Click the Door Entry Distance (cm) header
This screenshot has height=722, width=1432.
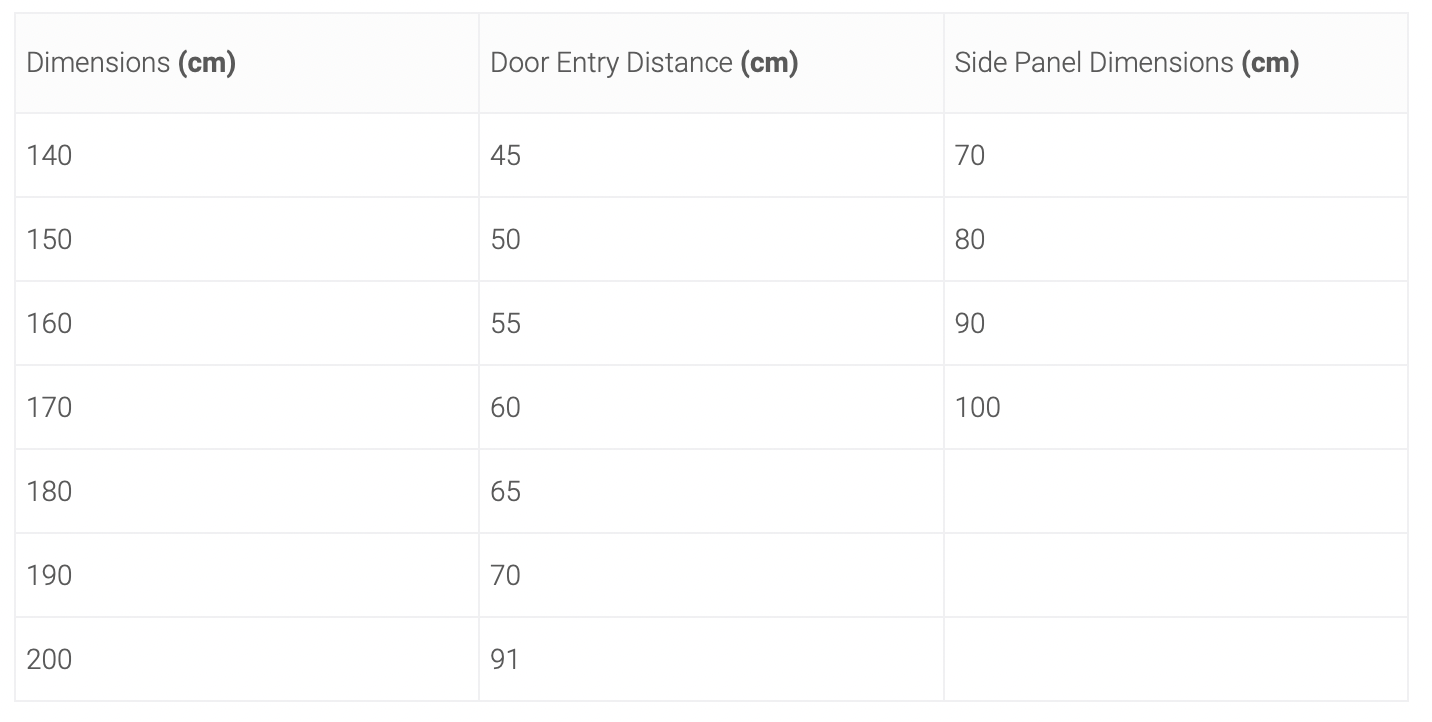711,63
